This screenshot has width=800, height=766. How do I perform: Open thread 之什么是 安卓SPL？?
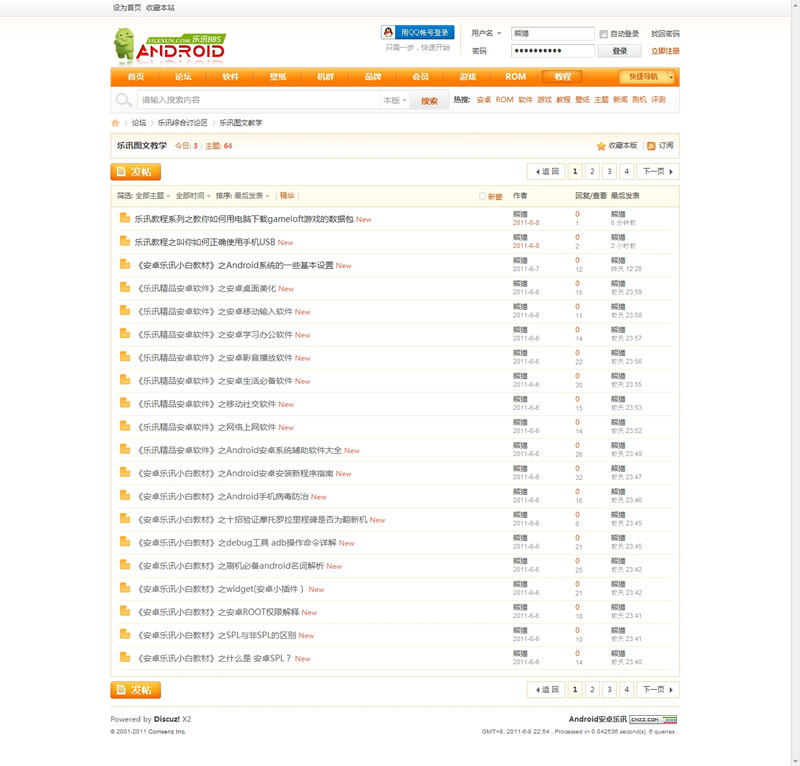(214, 659)
